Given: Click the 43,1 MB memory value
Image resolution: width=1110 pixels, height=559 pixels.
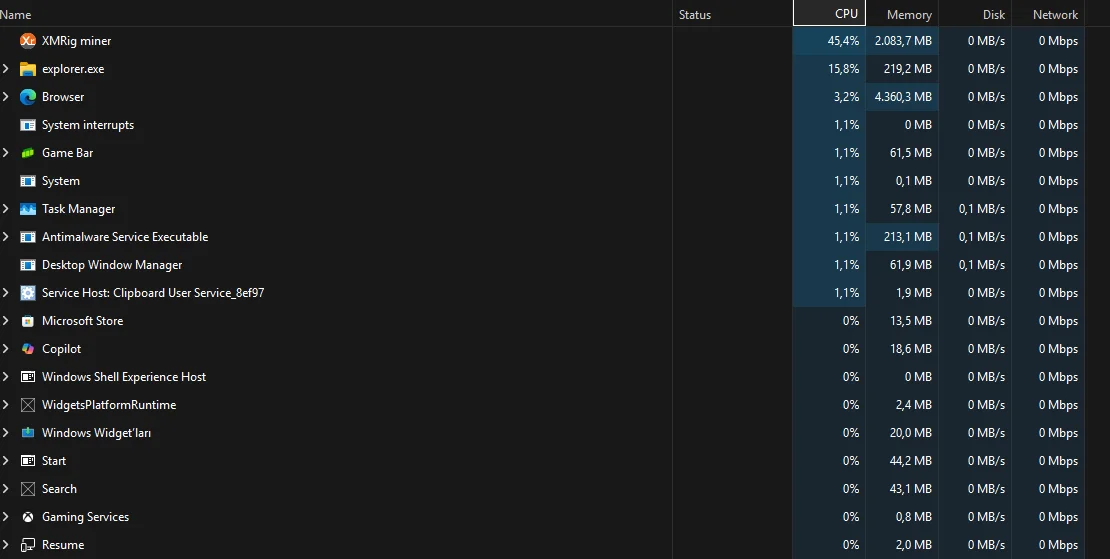Looking at the screenshot, I should (910, 489).
